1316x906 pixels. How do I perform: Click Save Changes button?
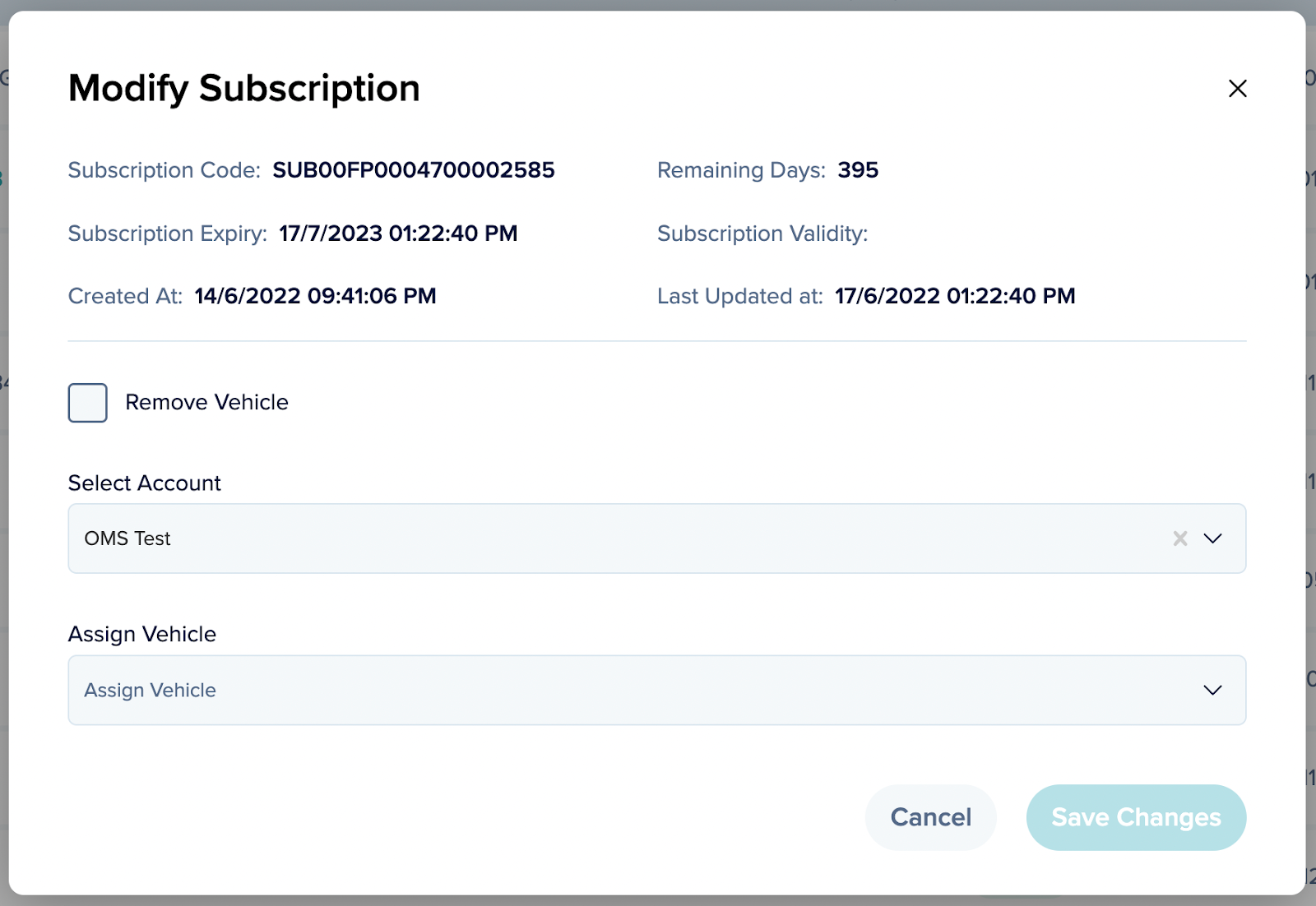(x=1135, y=817)
